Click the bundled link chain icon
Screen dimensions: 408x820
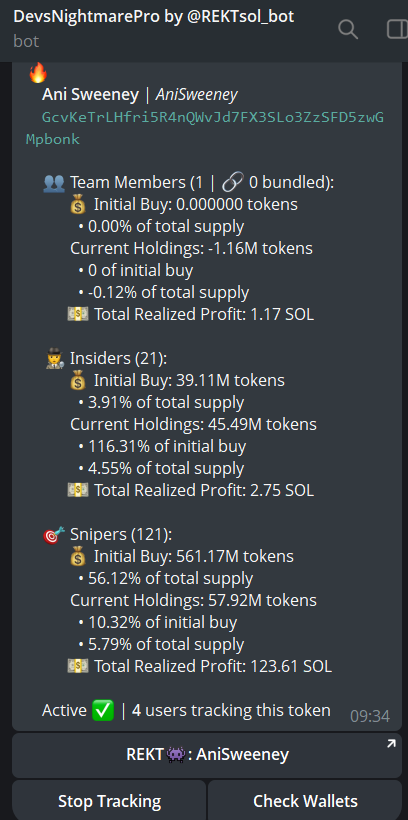click(231, 183)
